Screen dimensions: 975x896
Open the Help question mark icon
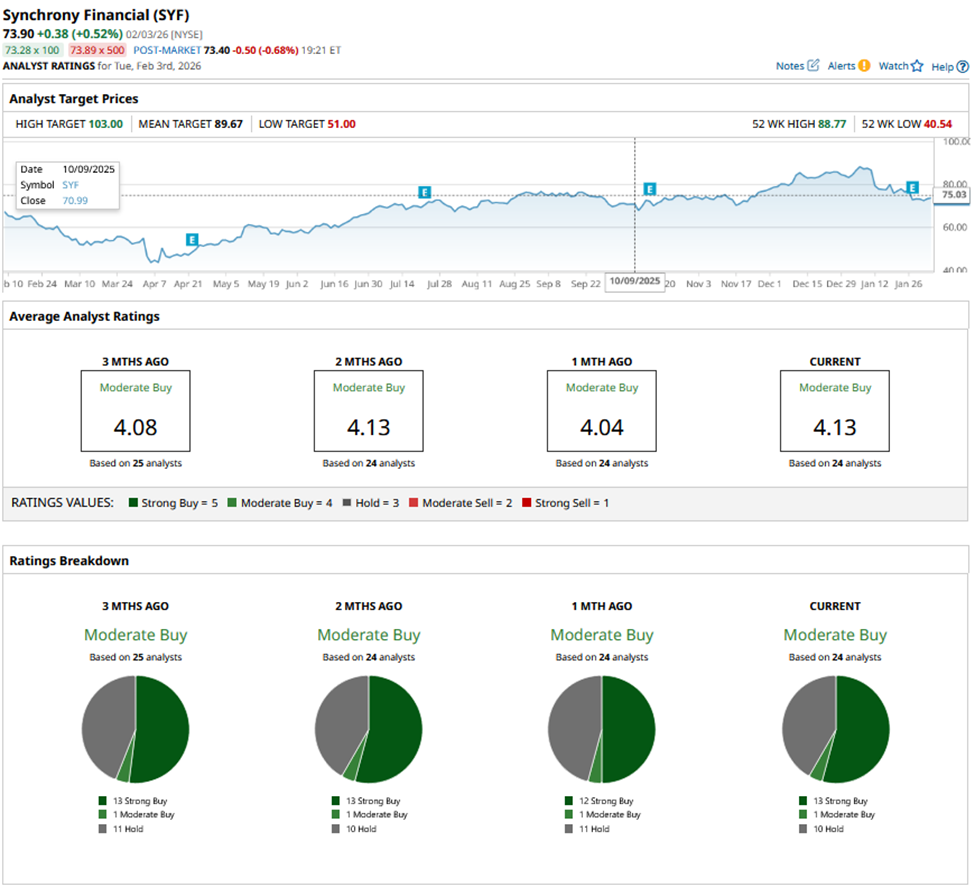pos(963,66)
